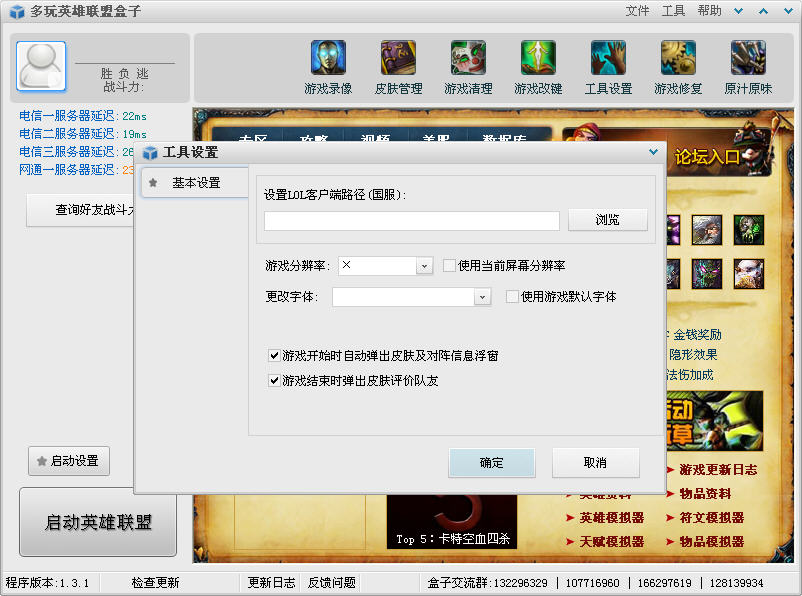Open 游戏更新日志 link
The height and width of the screenshot is (596, 802).
point(718,470)
